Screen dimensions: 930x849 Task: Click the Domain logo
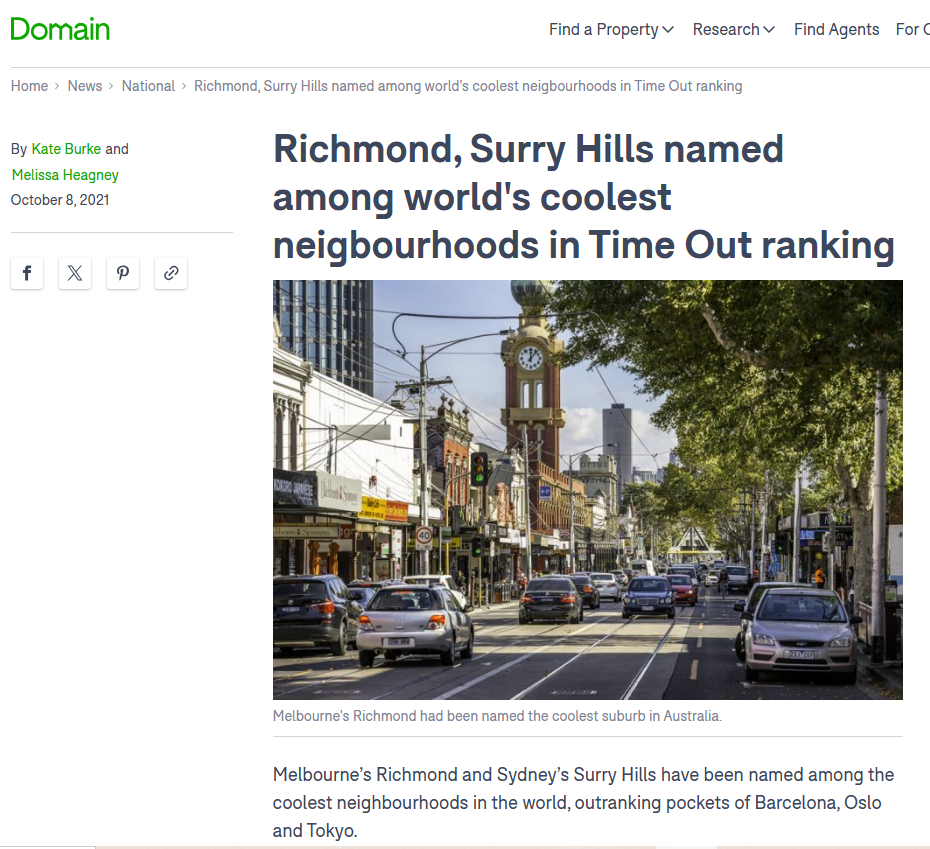click(60, 29)
